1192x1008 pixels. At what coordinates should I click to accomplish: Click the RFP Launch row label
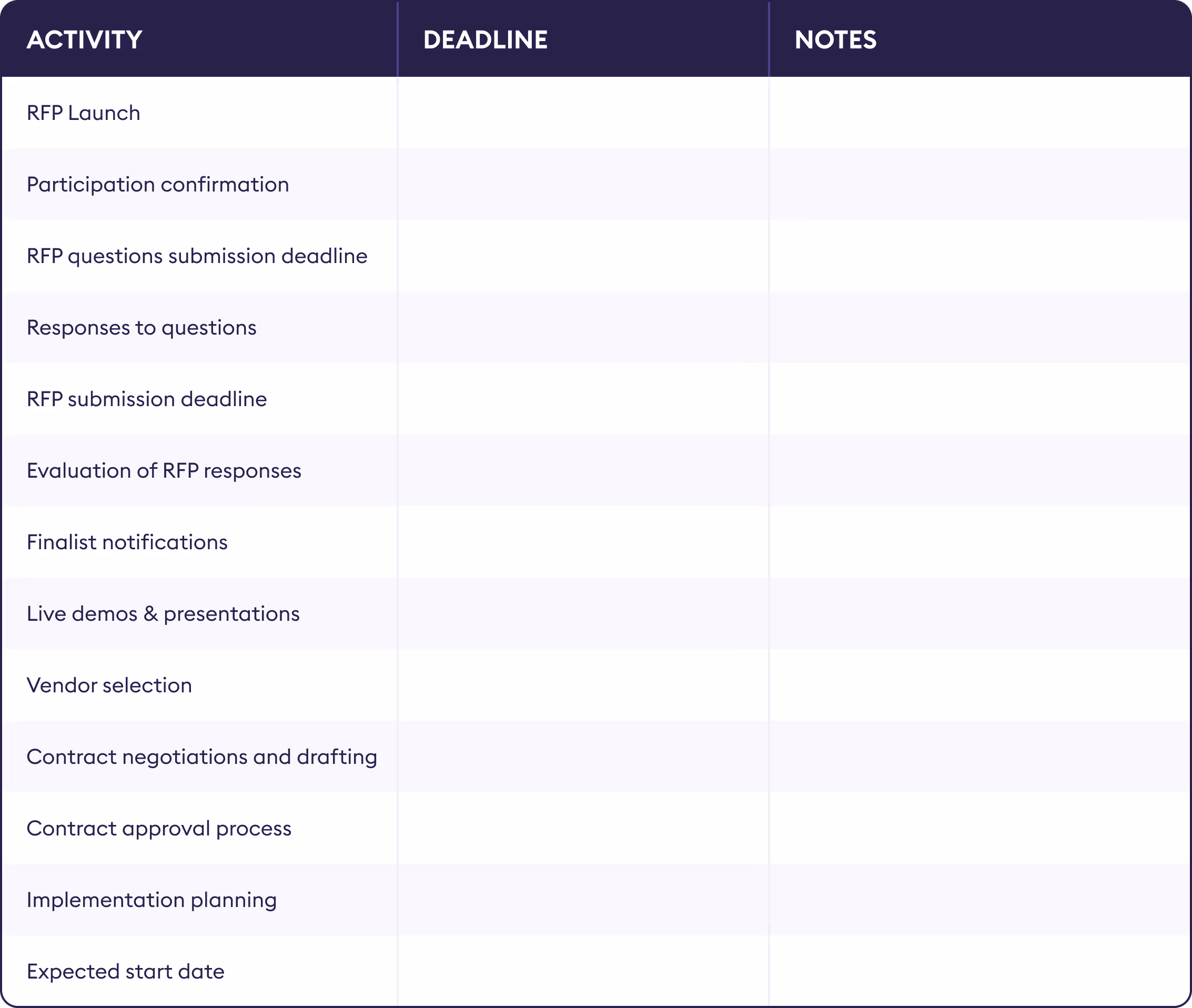[84, 113]
